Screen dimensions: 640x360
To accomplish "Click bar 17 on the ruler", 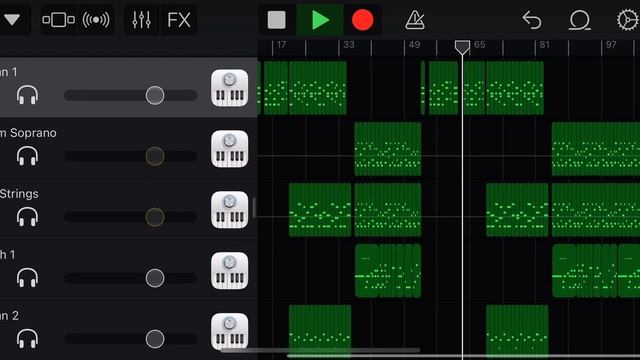I will click(281, 44).
